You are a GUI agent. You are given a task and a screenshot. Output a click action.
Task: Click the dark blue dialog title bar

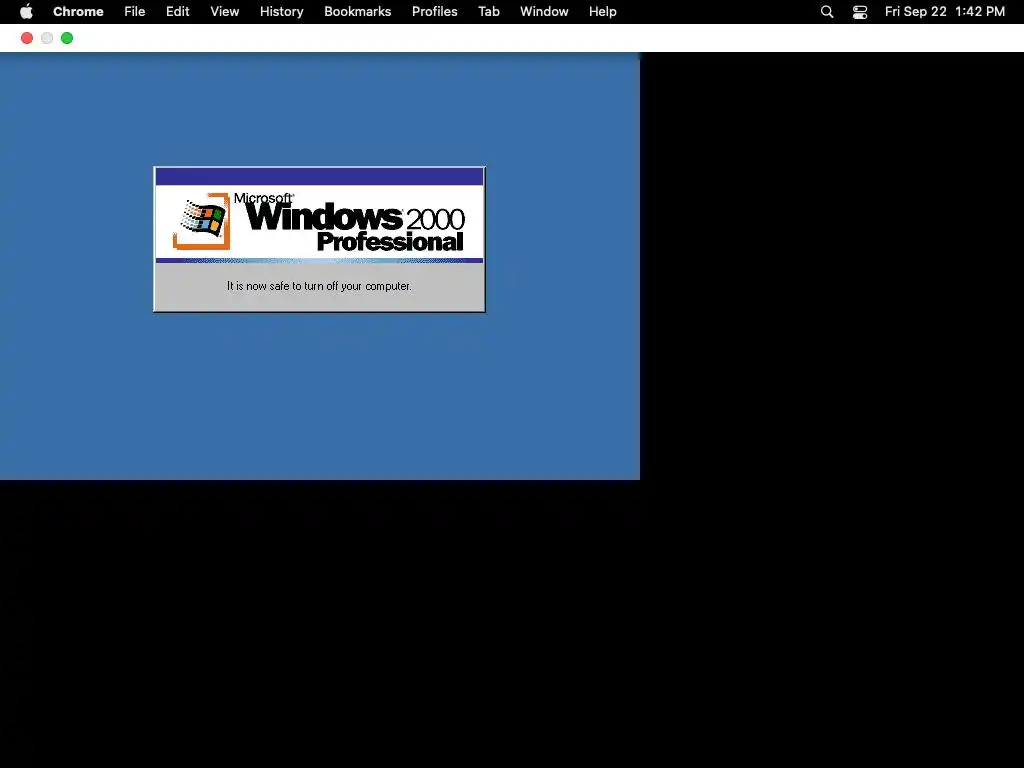point(319,176)
